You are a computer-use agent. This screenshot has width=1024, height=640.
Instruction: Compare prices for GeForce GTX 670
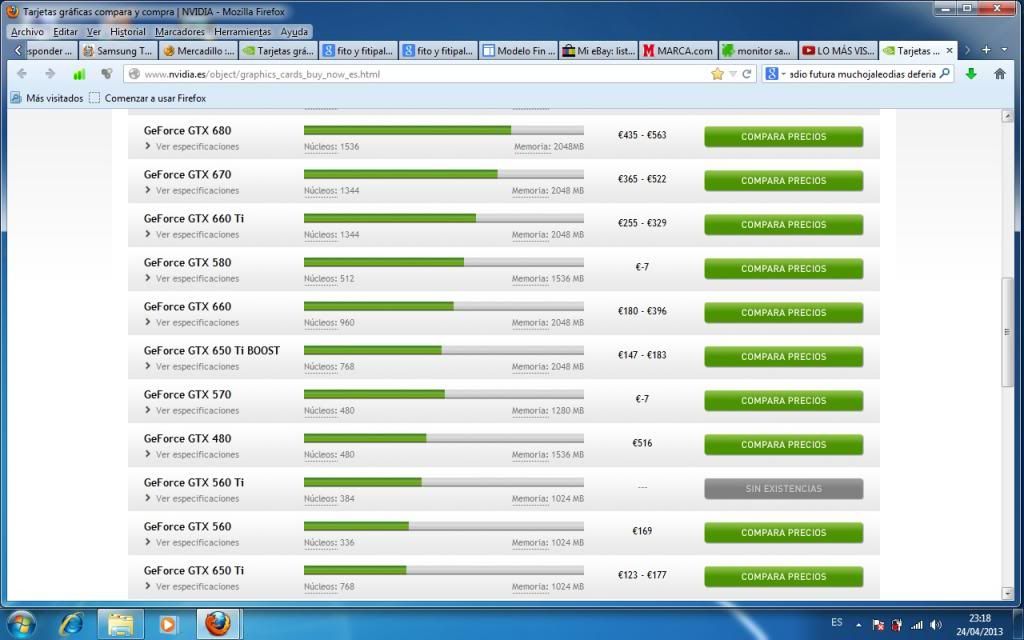(x=784, y=180)
